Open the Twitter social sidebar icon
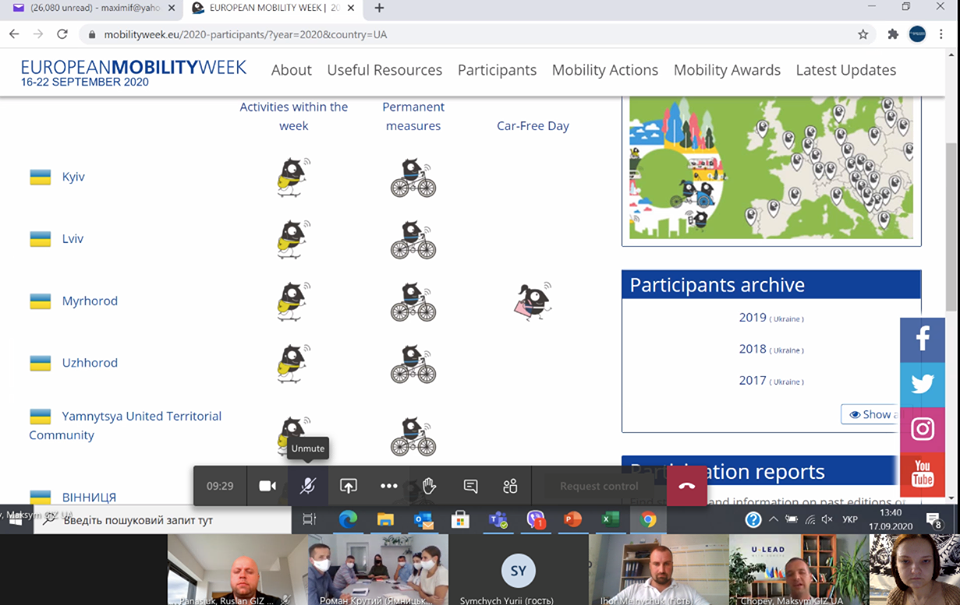960x605 pixels. [922, 384]
